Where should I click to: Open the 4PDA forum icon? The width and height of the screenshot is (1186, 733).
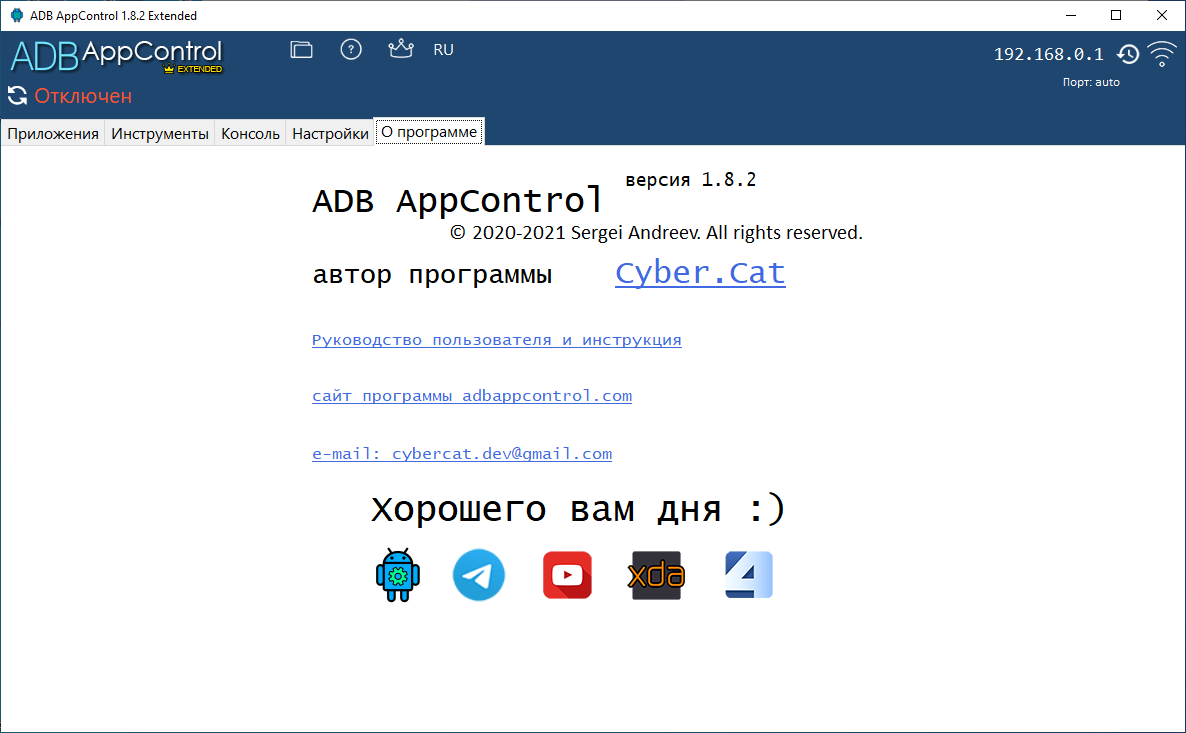[749, 575]
